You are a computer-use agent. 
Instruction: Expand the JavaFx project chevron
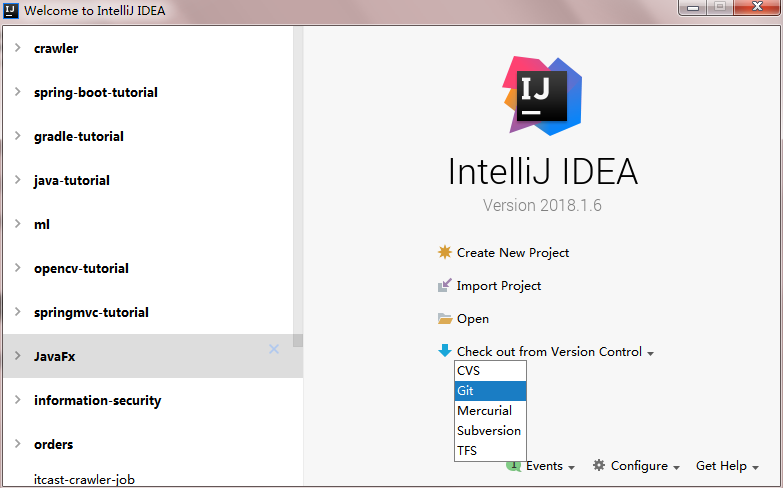pyautogui.click(x=17, y=356)
